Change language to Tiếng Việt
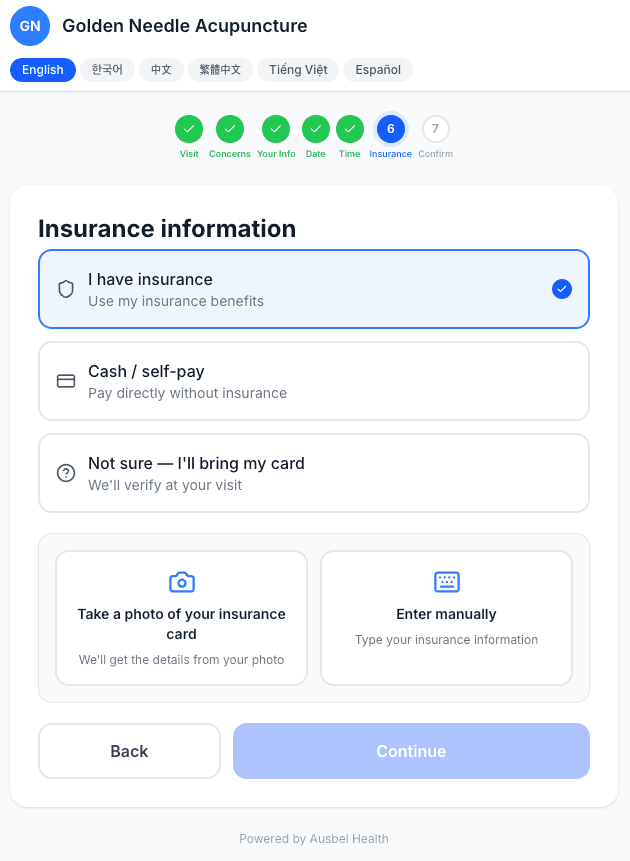This screenshot has width=630, height=861. [297, 70]
